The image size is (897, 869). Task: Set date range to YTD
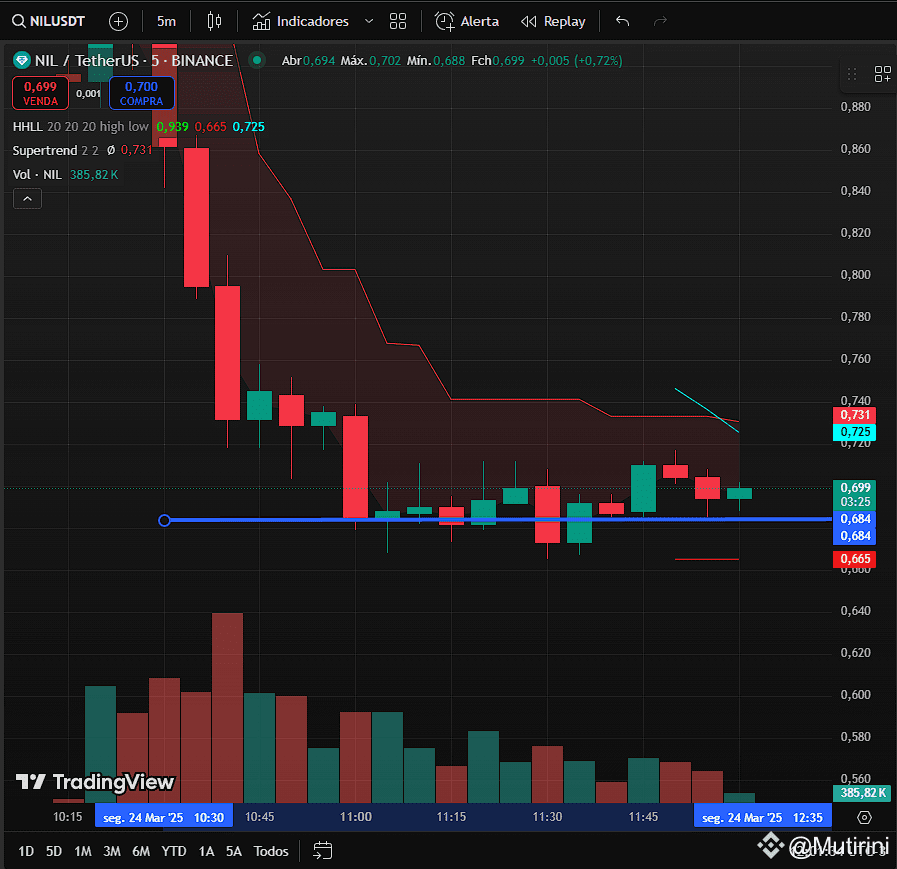174,851
